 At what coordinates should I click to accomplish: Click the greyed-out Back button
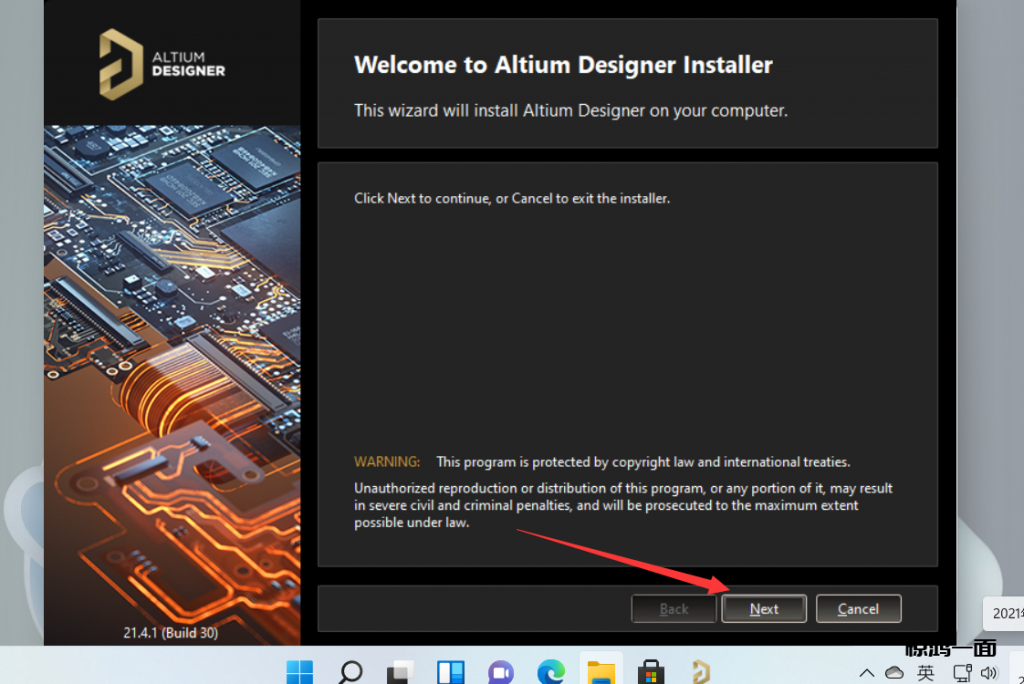[x=674, y=608]
